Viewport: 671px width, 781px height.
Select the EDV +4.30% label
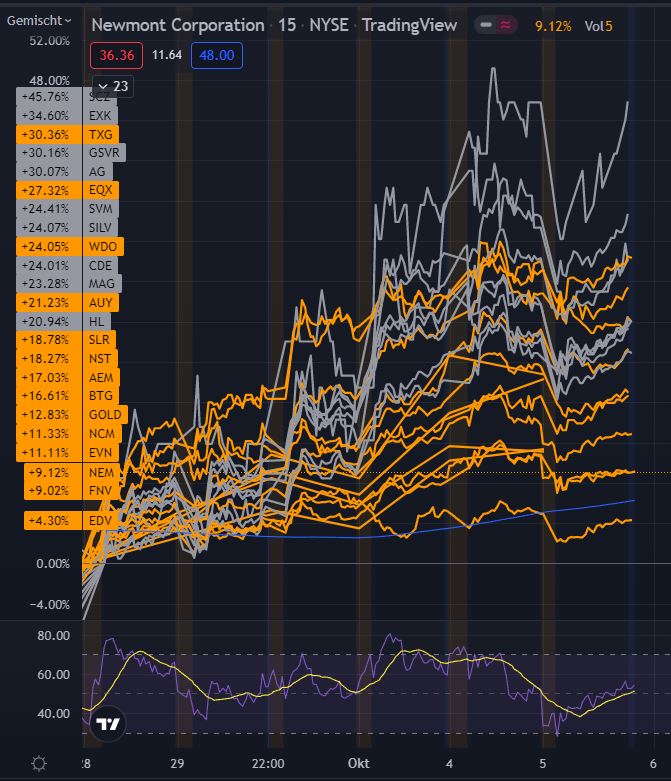click(x=71, y=521)
